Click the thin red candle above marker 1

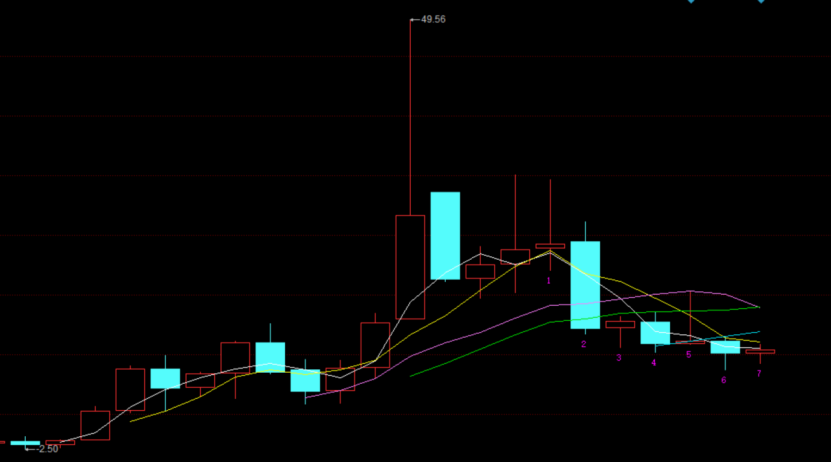pyautogui.click(x=550, y=246)
